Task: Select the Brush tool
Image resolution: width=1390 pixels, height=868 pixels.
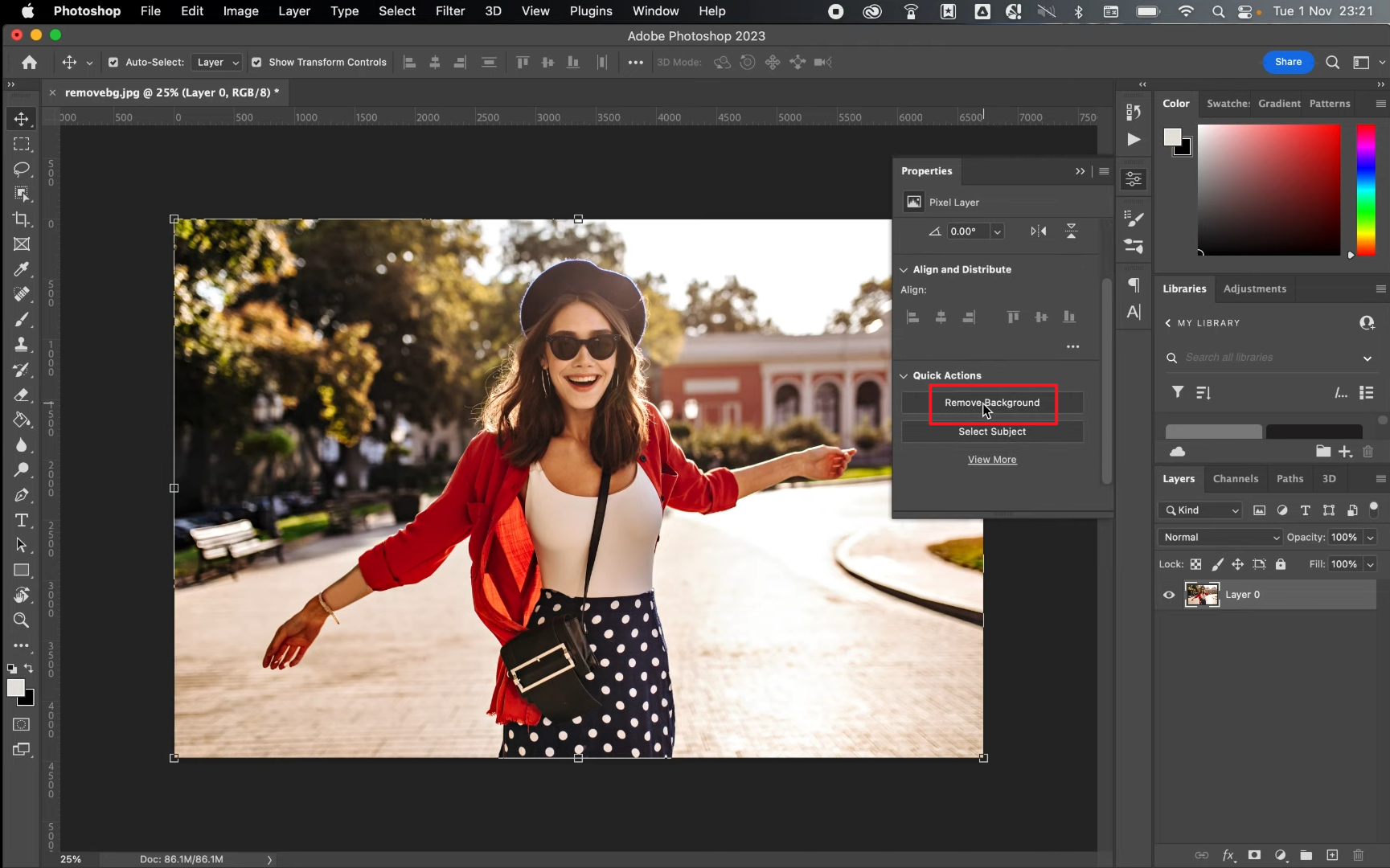Action: click(x=21, y=319)
